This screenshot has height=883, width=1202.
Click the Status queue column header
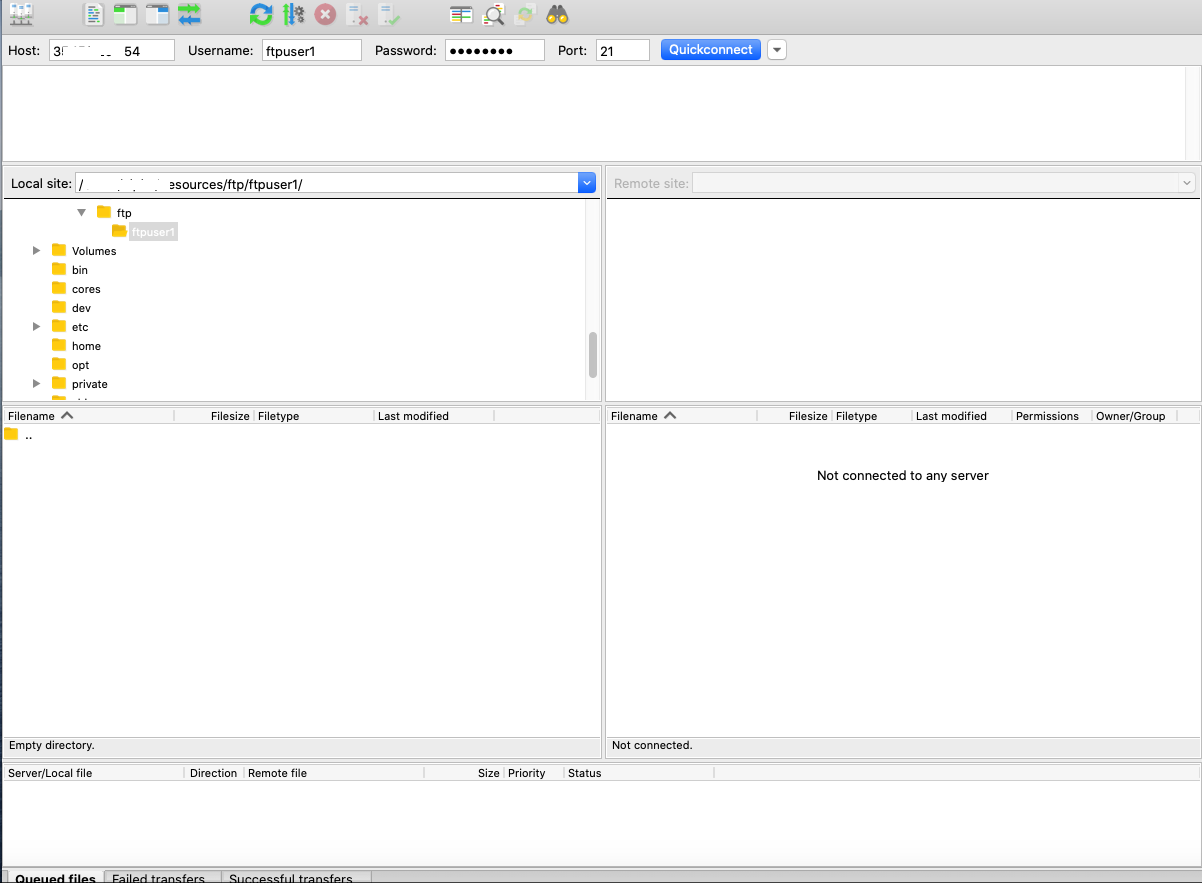[639, 773]
